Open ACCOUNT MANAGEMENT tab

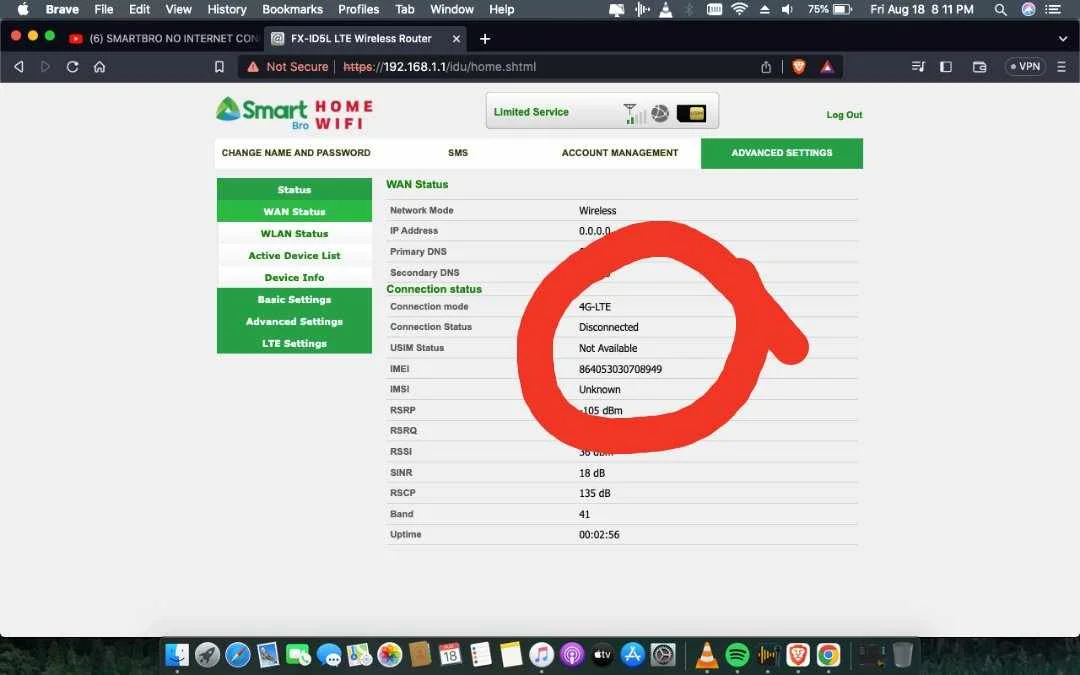620,153
